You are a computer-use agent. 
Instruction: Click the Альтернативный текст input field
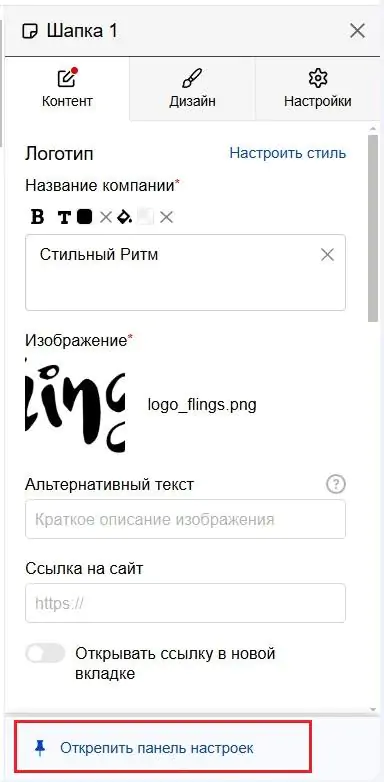(186, 519)
